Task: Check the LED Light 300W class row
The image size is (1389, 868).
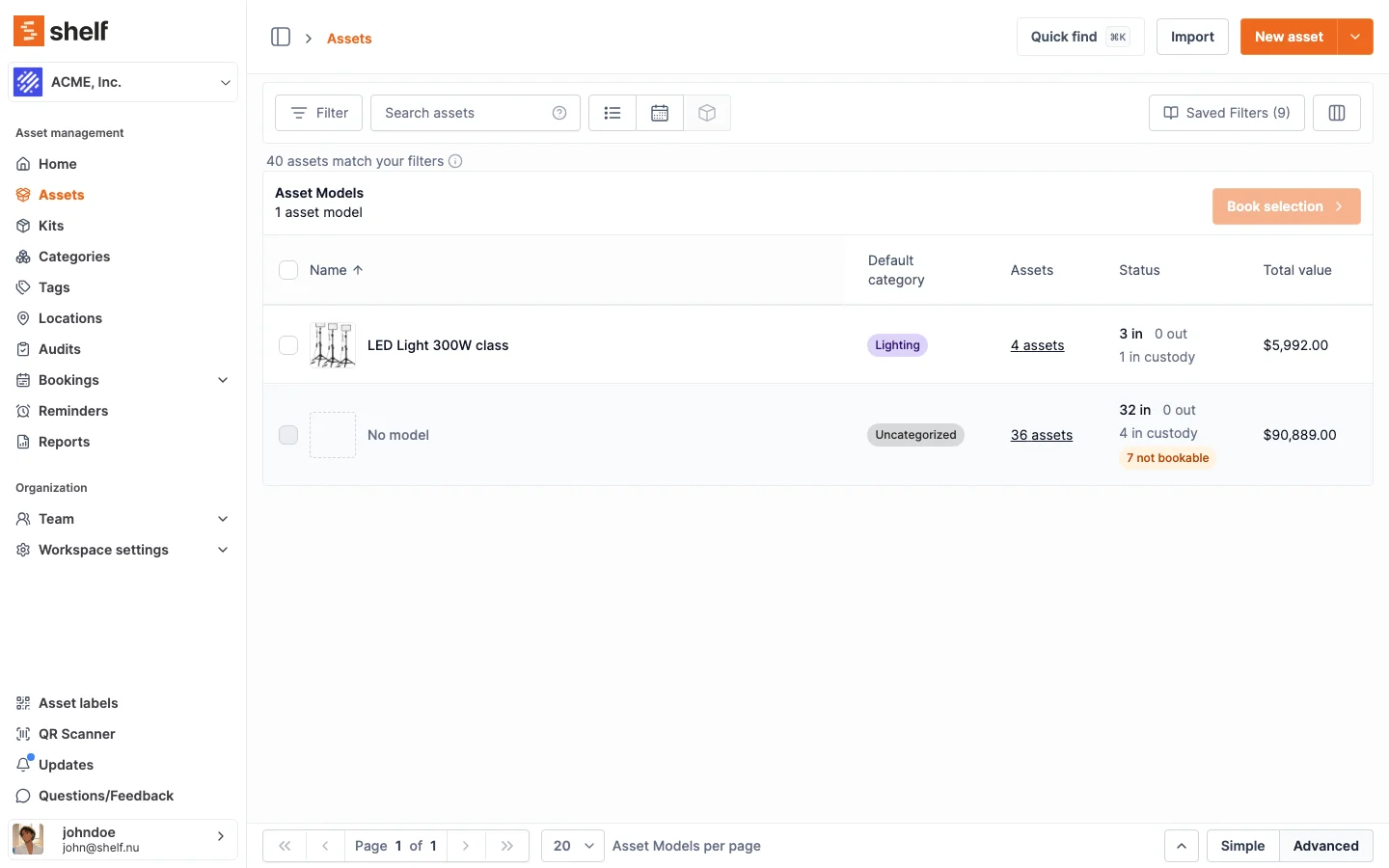Action: (288, 345)
